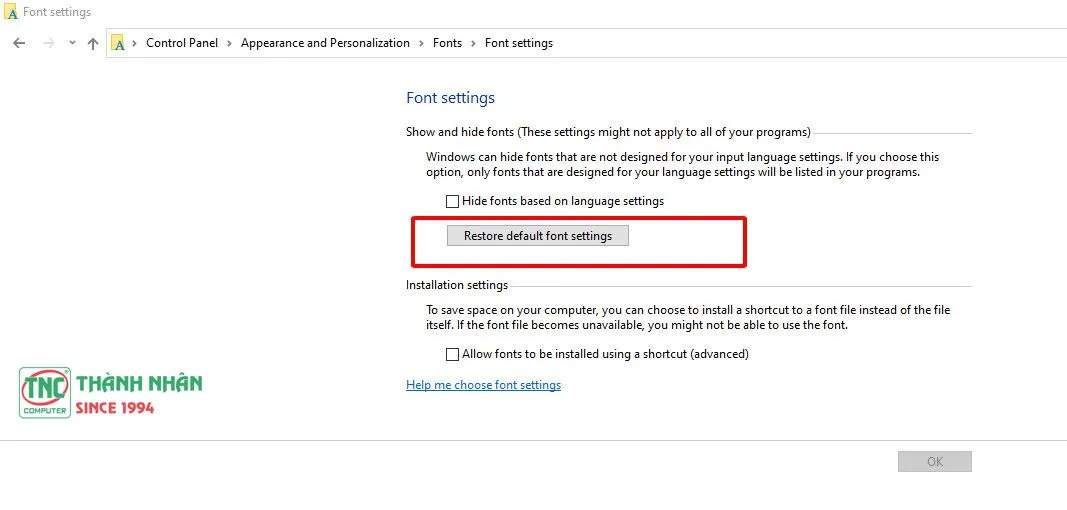Screen dimensions: 1067x510
Task: Click empty area of the address bar
Action: tap(800, 43)
